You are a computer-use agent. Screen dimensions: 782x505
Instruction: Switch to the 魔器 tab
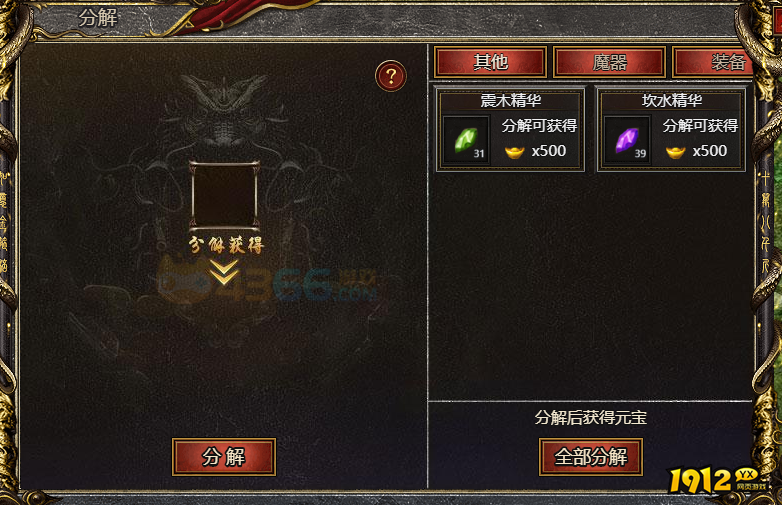[609, 62]
